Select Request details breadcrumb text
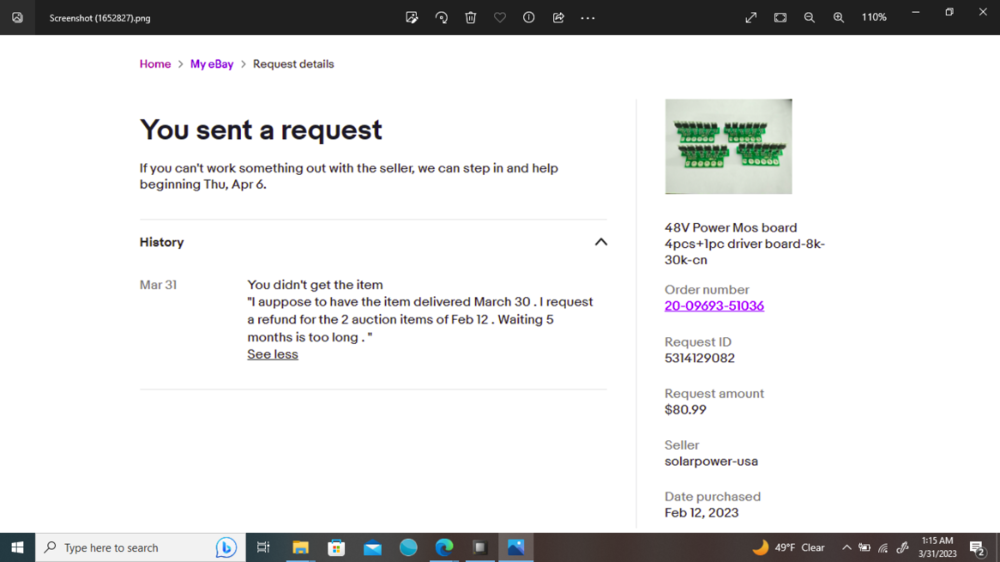This screenshot has height=562, width=1000. coord(293,64)
